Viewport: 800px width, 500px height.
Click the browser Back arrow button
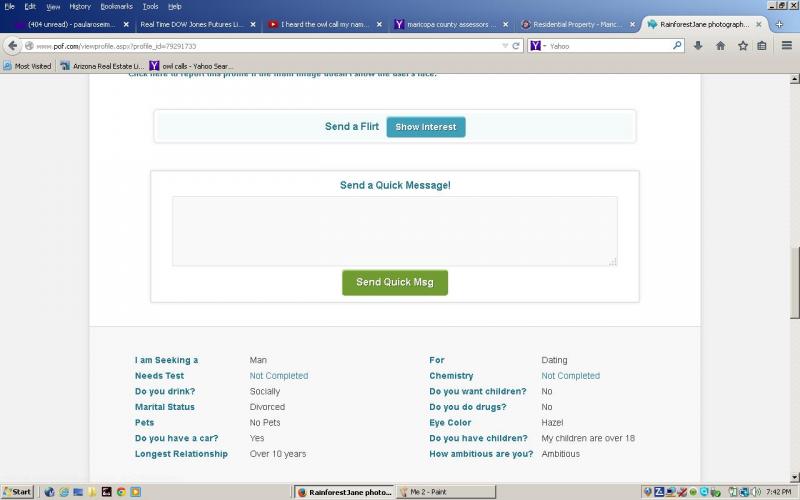pyautogui.click(x=13, y=46)
